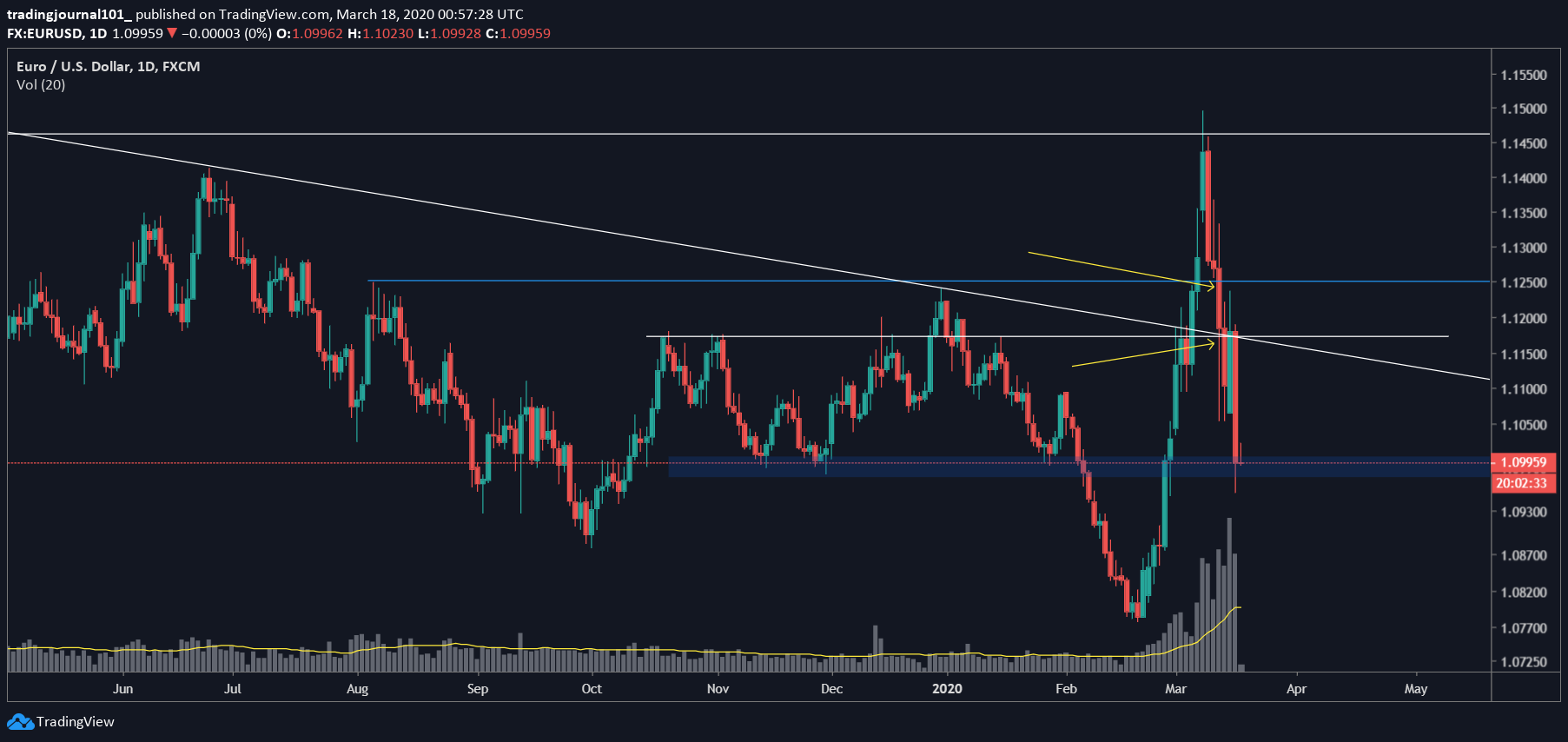Click the 2020 label on time axis
The height and width of the screenshot is (742, 1568).
coord(947,688)
